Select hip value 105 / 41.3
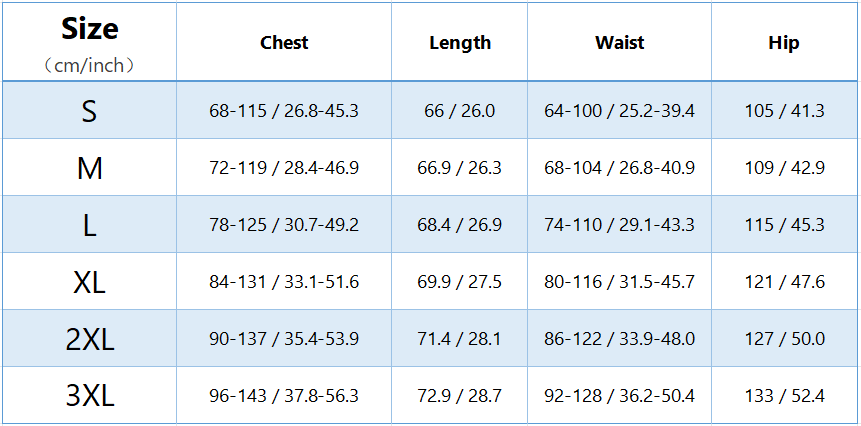 (784, 111)
